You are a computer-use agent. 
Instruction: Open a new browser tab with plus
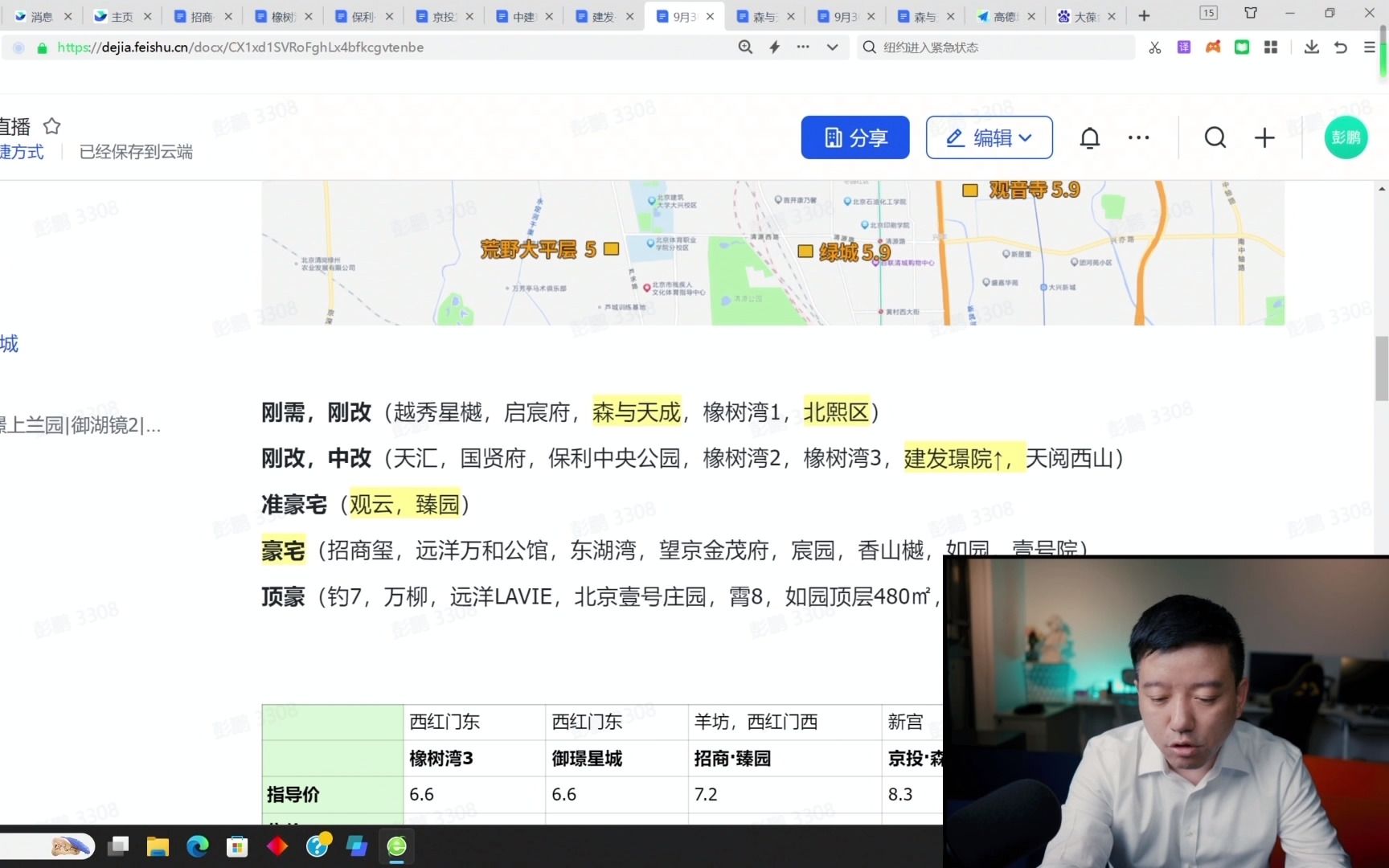(x=1144, y=16)
